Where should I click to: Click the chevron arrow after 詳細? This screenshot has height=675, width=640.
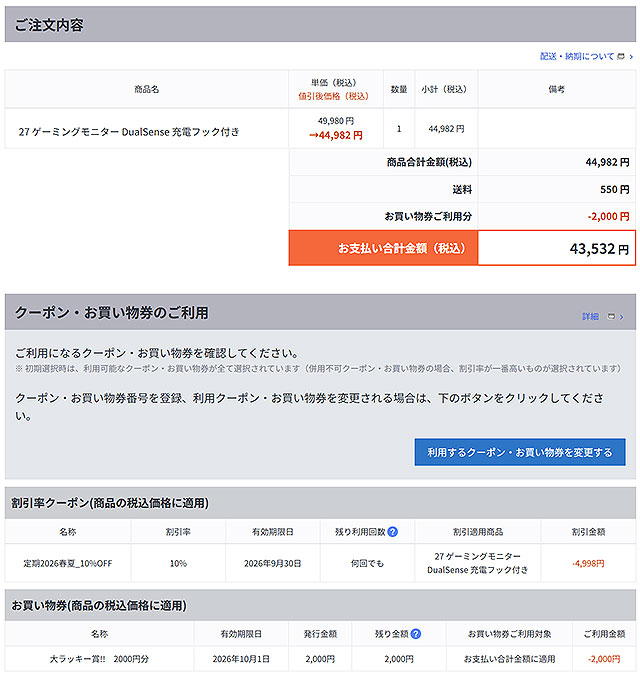pos(621,317)
